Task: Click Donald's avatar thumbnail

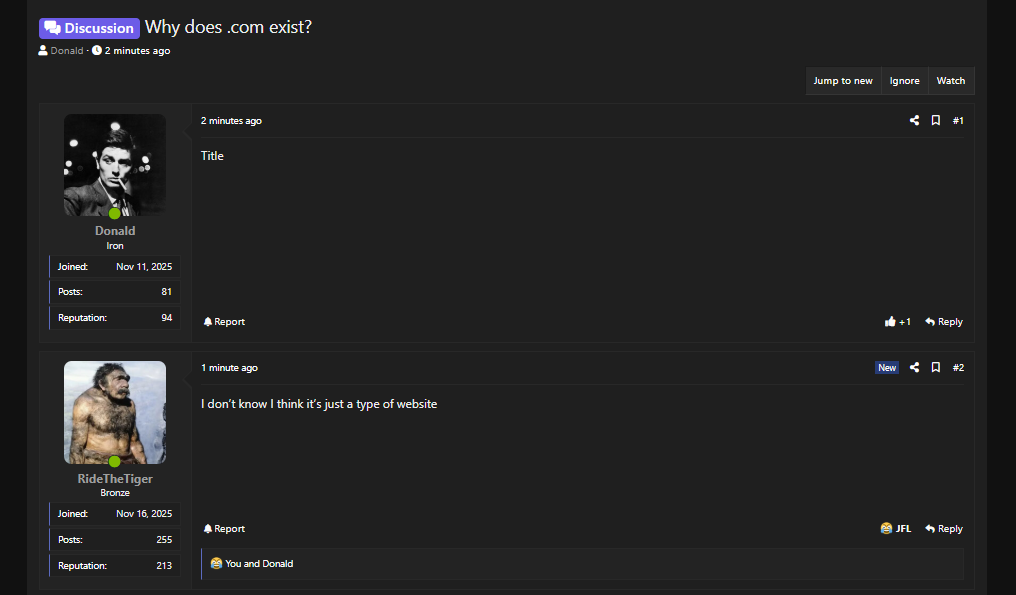Action: (115, 164)
